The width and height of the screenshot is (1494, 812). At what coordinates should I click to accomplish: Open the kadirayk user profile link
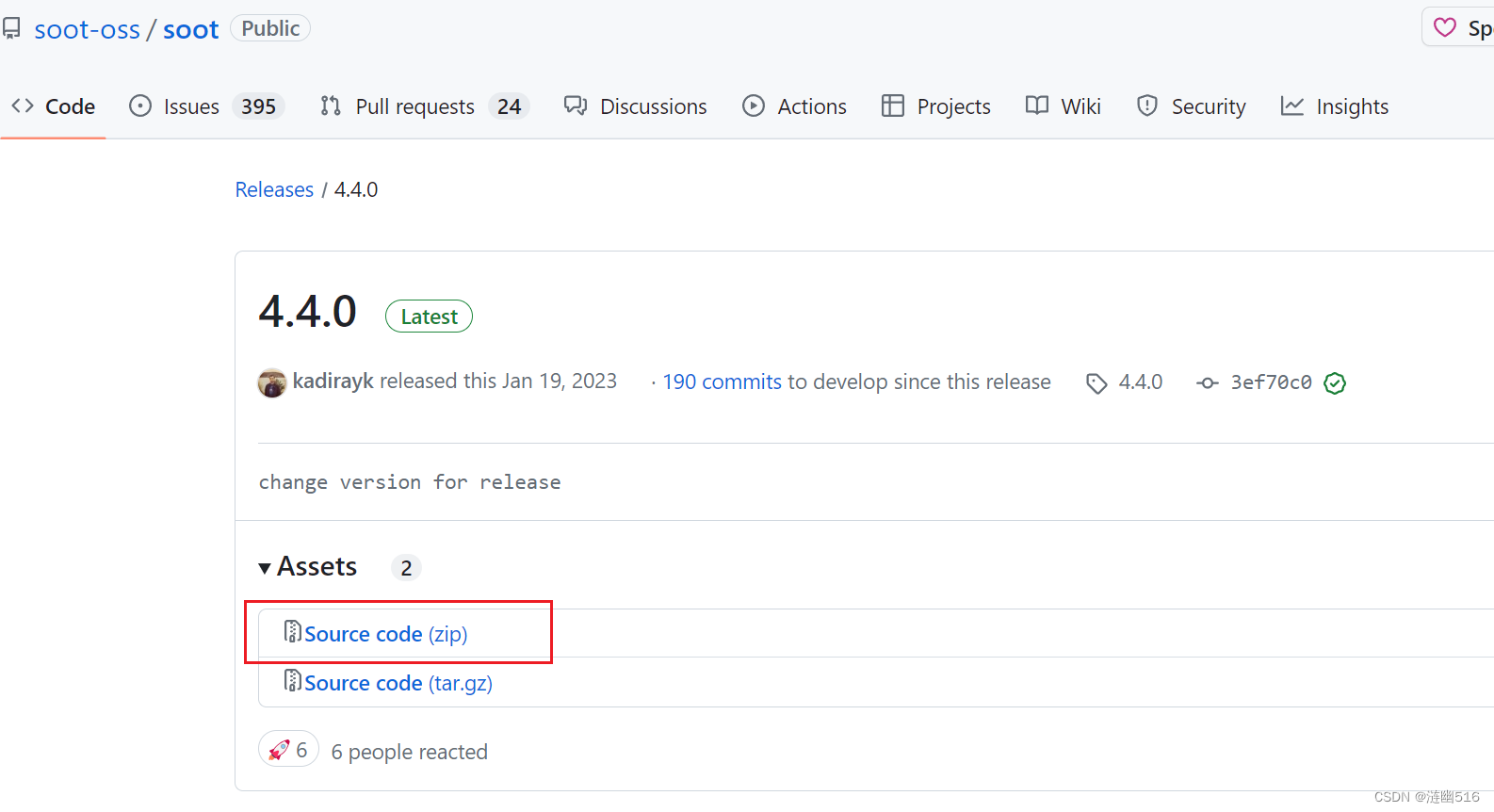[333, 381]
